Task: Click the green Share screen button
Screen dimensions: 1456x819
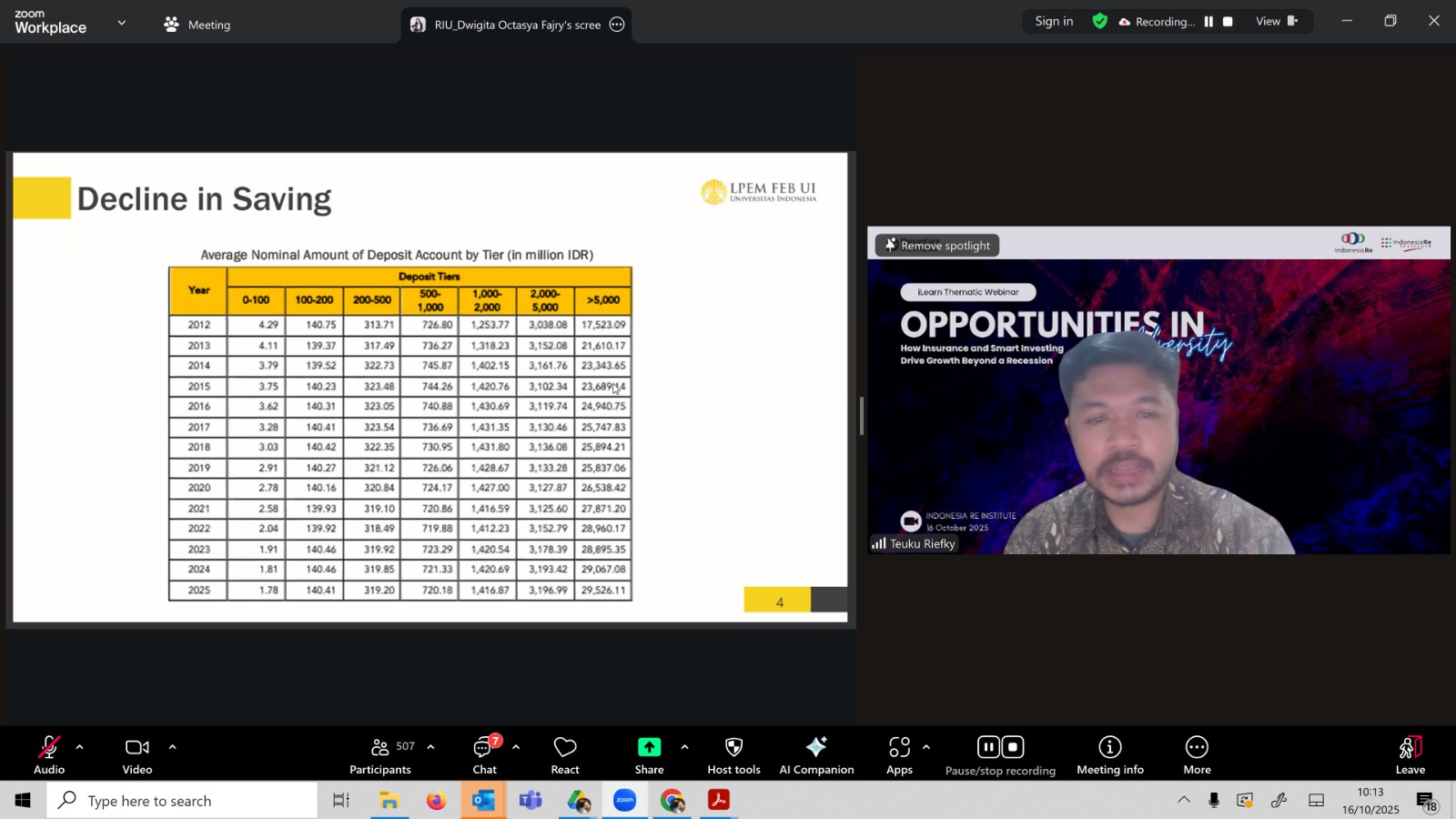Action: 649,754
